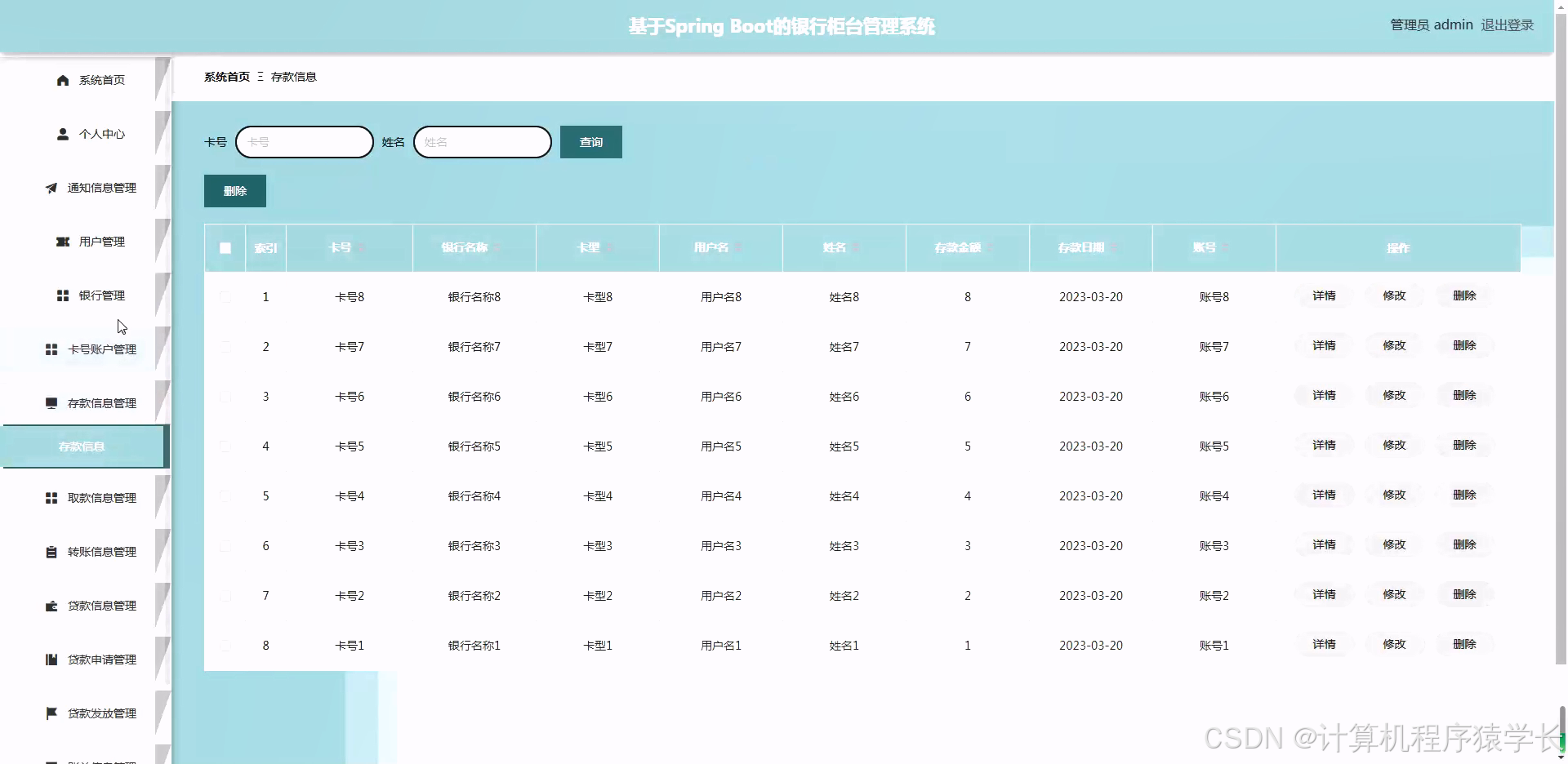Click 删除 for the 卡号8 row
The height and width of the screenshot is (764, 1568).
coord(1465,296)
